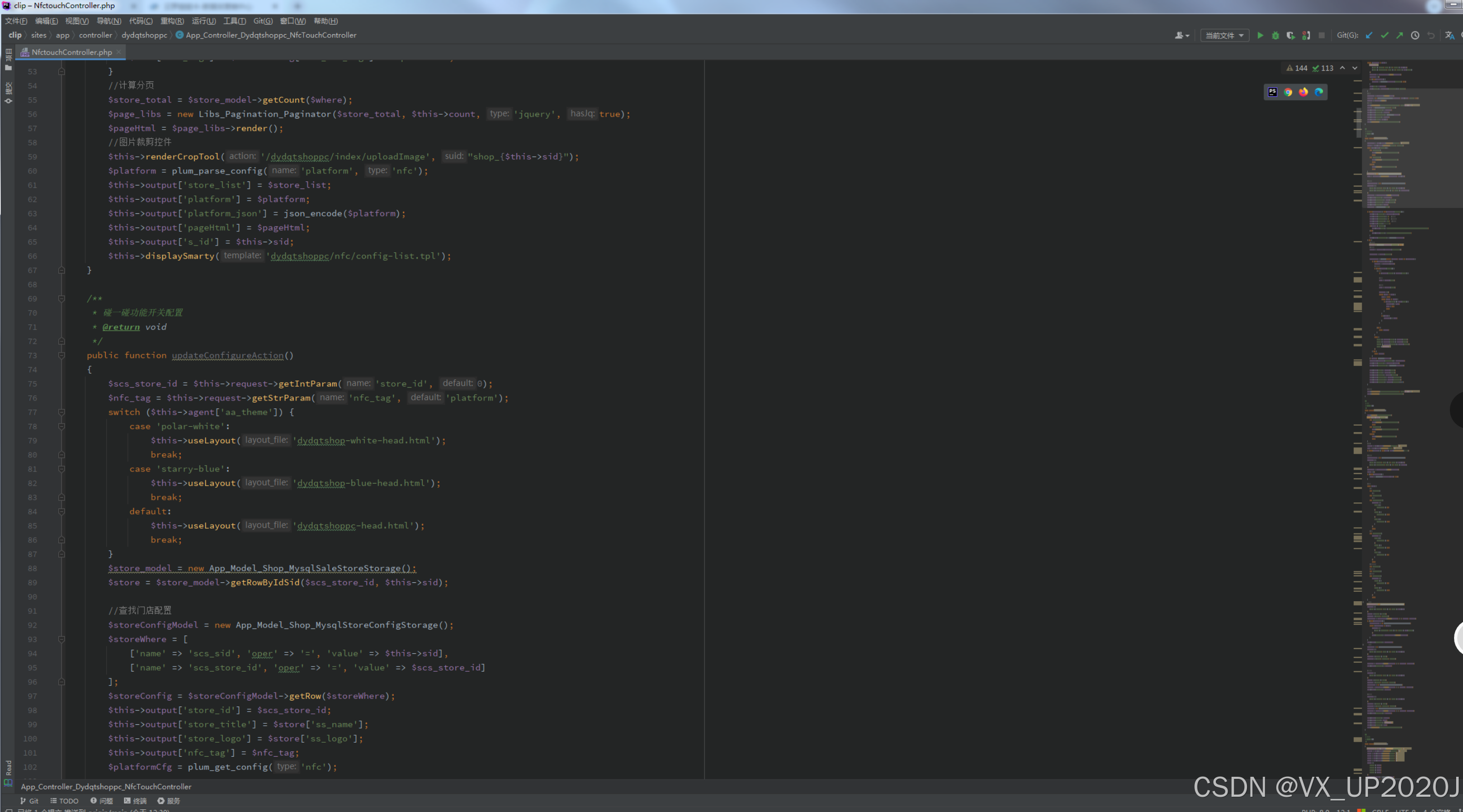Run with coverage shield icon

point(1291,35)
